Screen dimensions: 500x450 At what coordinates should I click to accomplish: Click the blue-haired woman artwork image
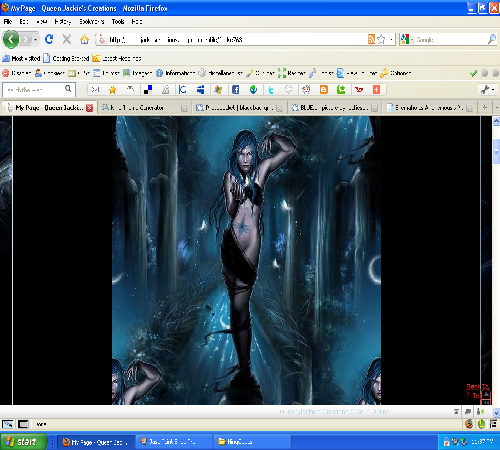(x=246, y=260)
